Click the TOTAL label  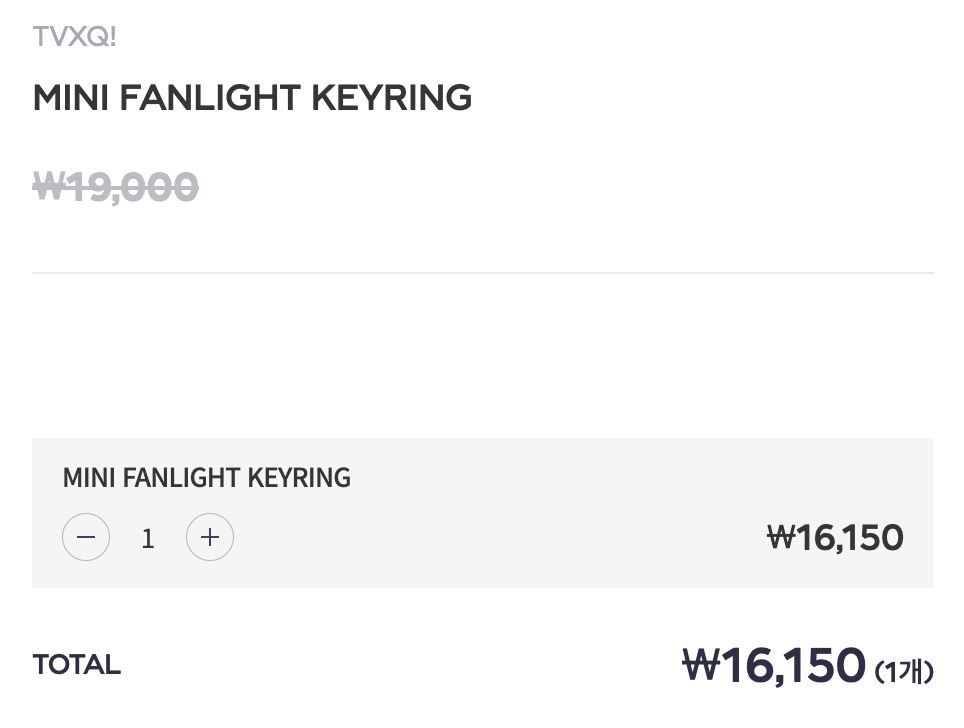[x=77, y=665]
